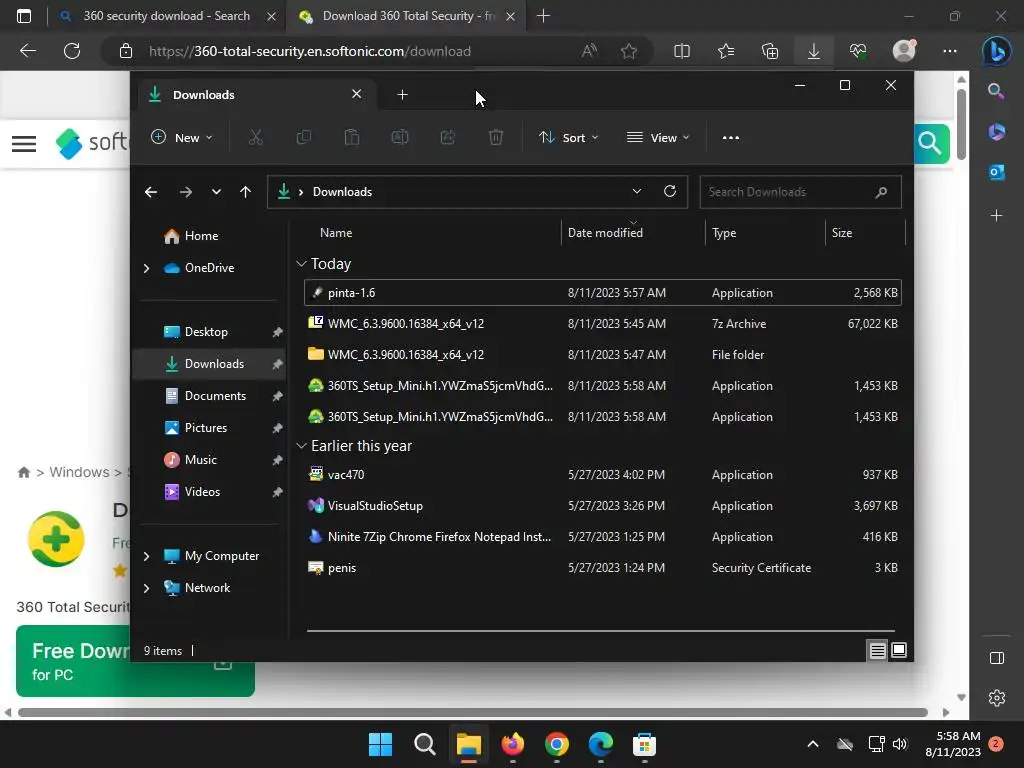
Task: Expand Network tree node
Action: 146,588
